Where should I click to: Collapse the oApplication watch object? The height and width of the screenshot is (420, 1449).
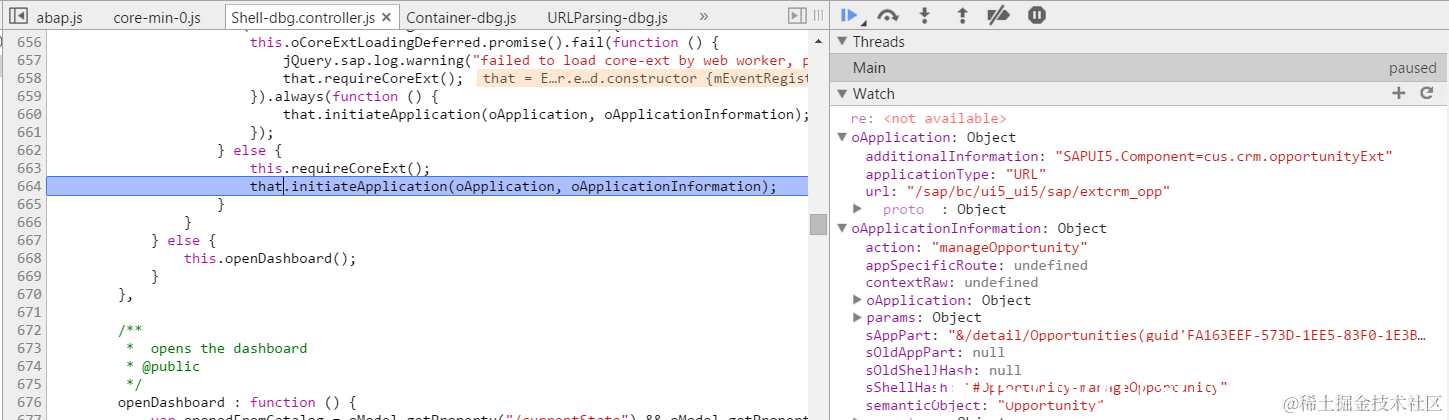(x=842, y=137)
